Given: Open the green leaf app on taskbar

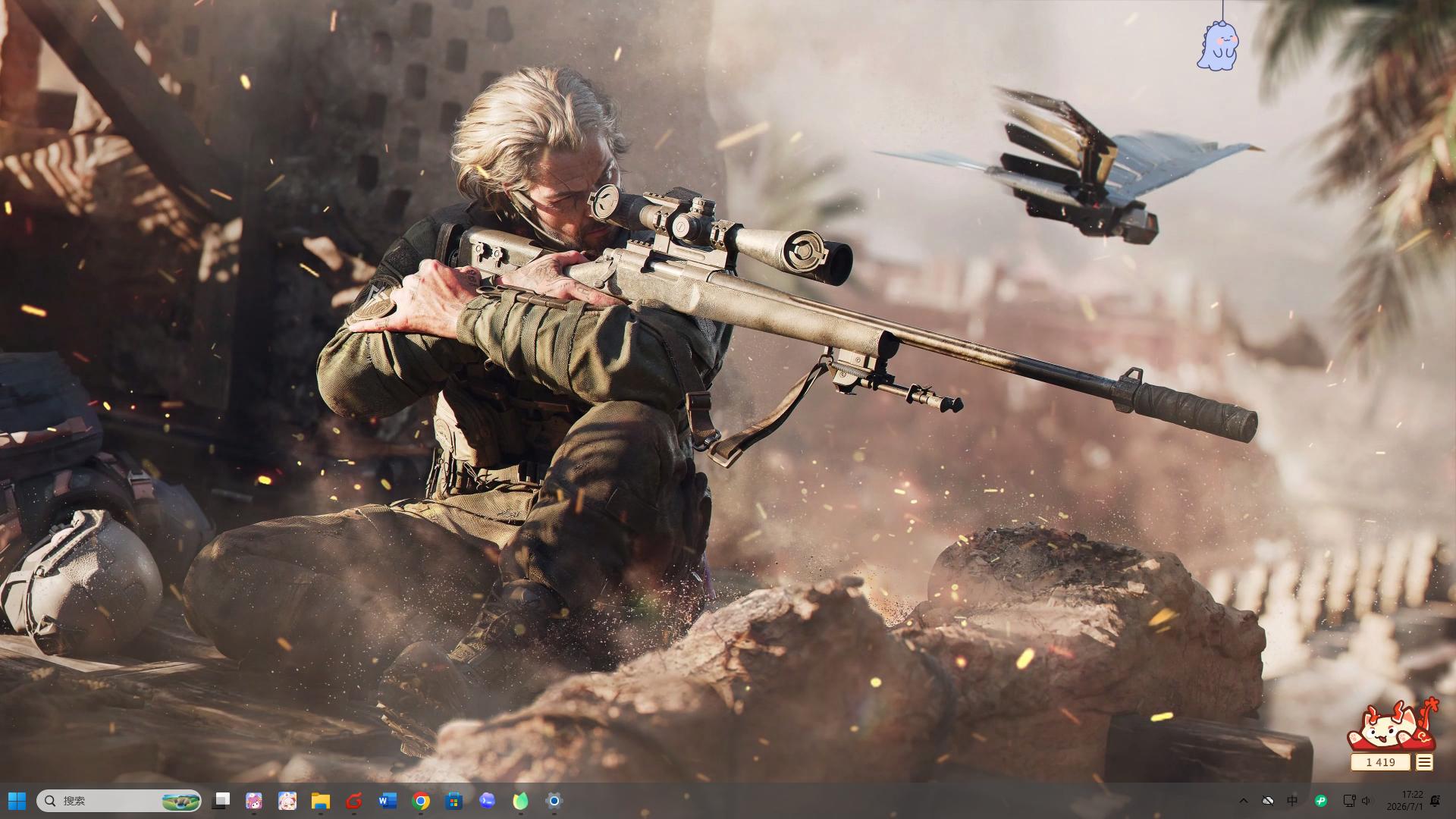Looking at the screenshot, I should pyautogui.click(x=521, y=801).
